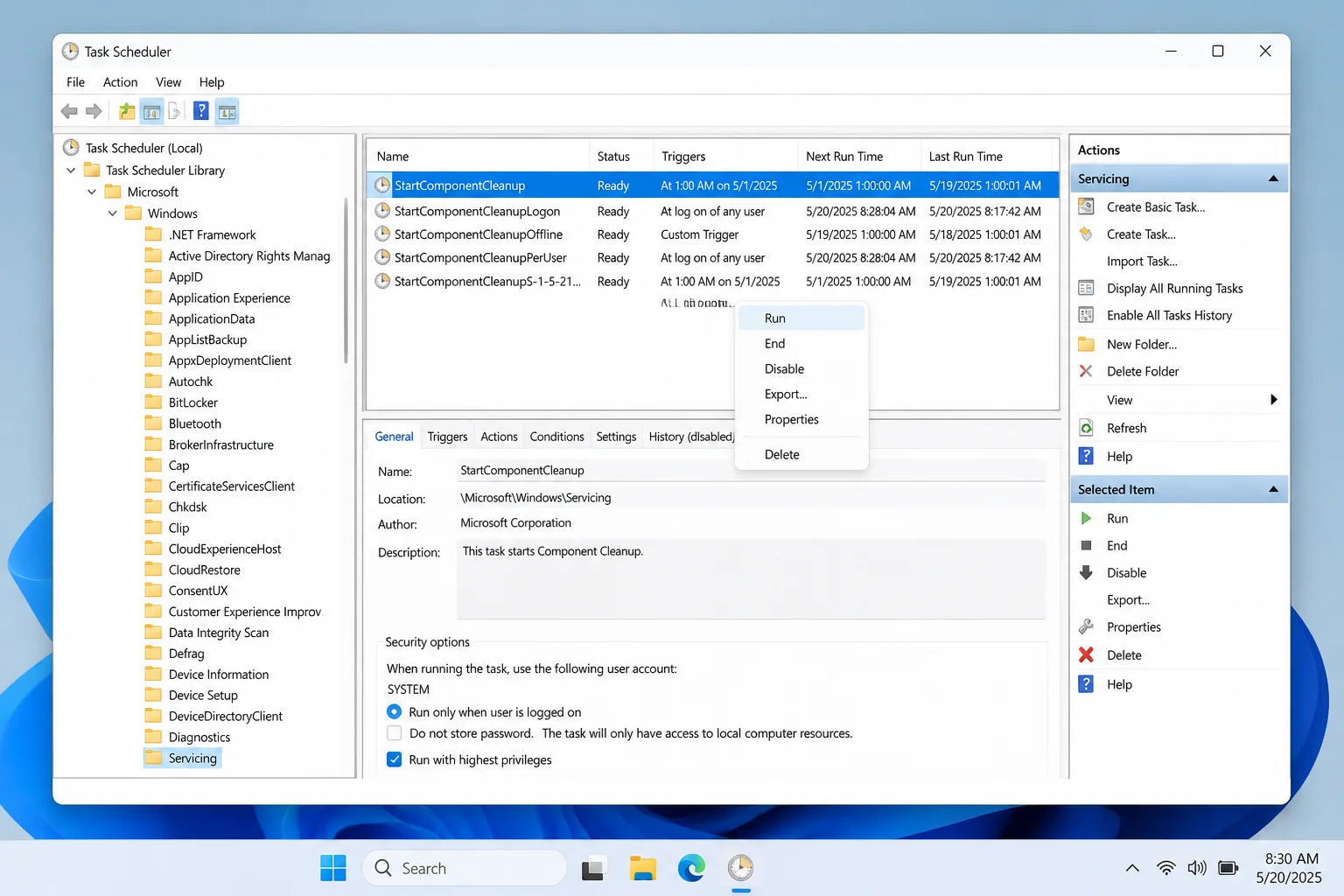Image resolution: width=1344 pixels, height=896 pixels.
Task: Select the StartComponentCleanupPerUser task row
Action: click(712, 258)
